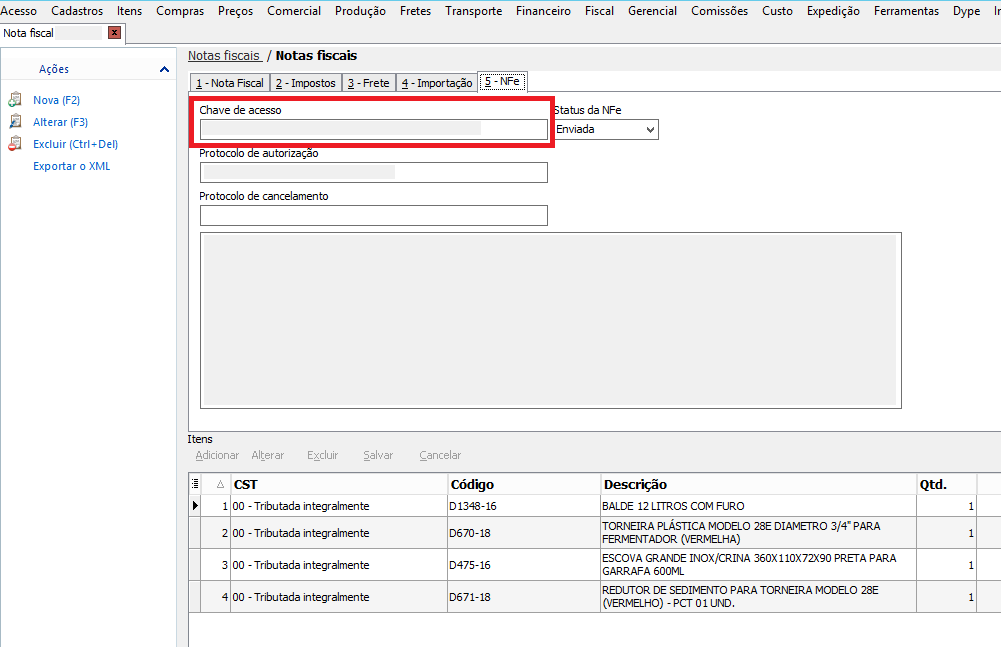Click the Código column header
Image resolution: width=1001 pixels, height=647 pixels.
click(x=524, y=484)
